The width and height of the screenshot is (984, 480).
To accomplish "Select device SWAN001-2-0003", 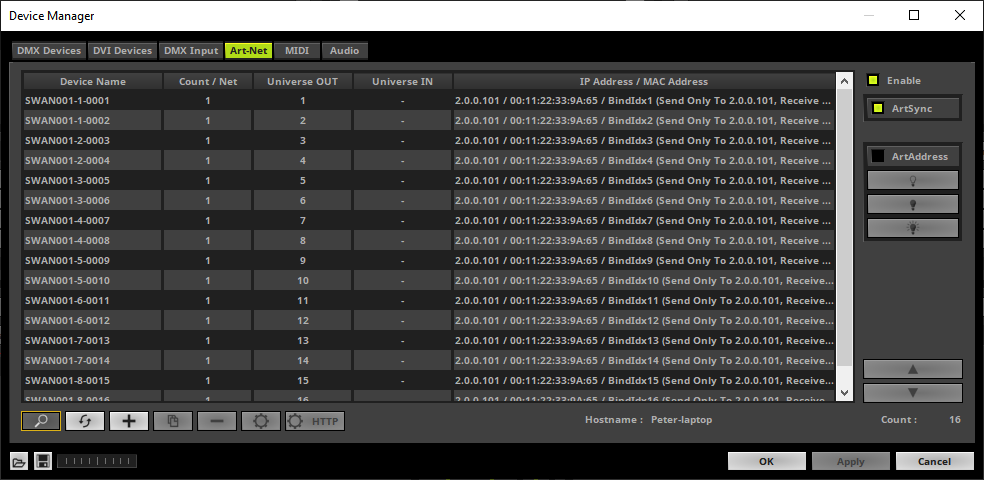I will [93, 141].
